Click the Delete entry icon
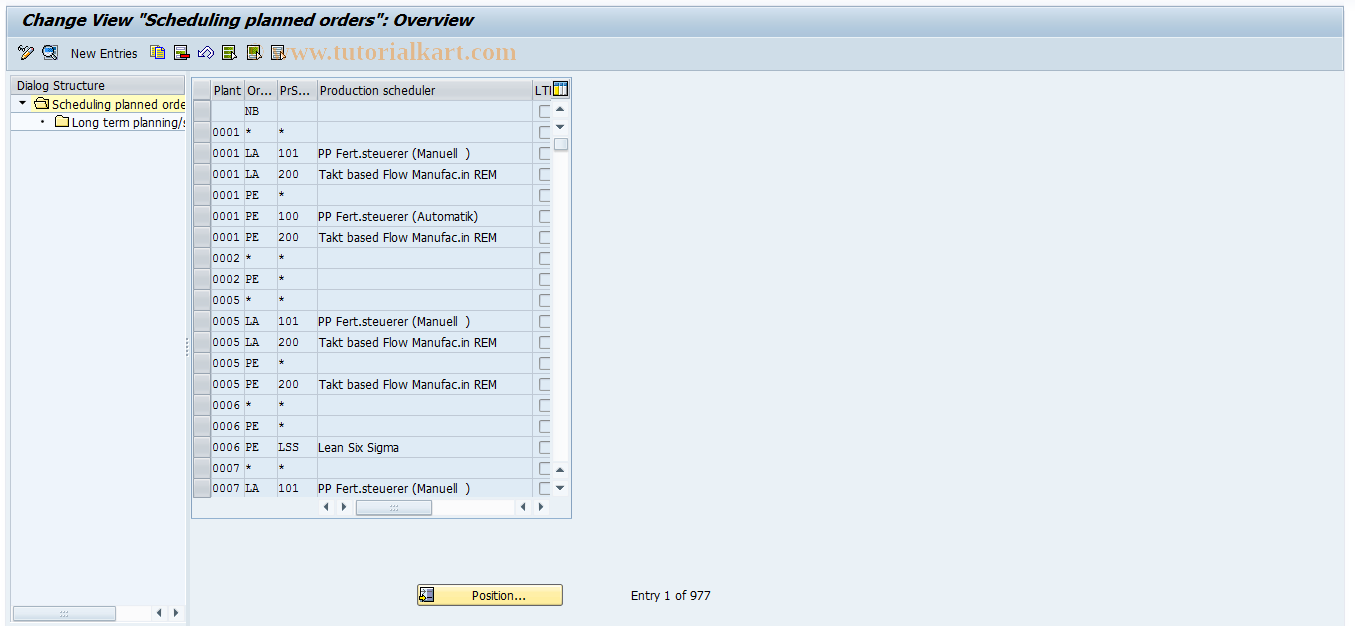Image resolution: width=1355 pixels, height=626 pixels. coord(182,53)
